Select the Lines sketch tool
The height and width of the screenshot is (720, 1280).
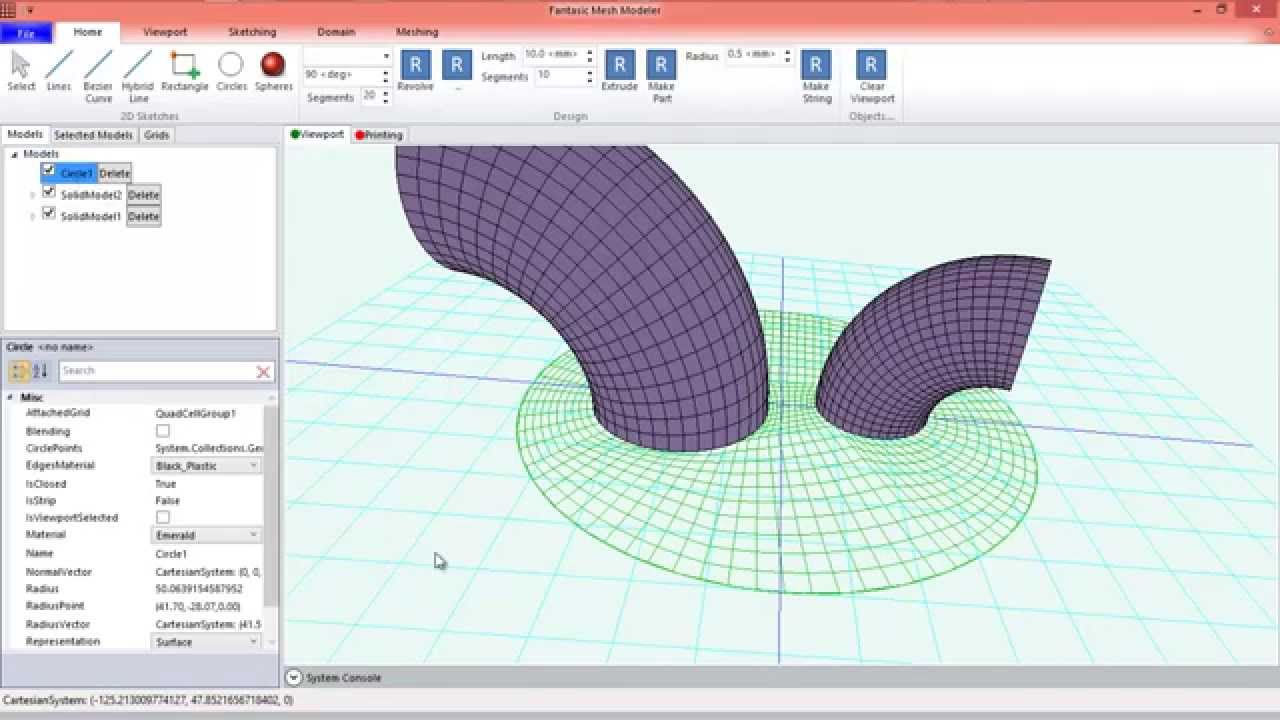[59, 71]
